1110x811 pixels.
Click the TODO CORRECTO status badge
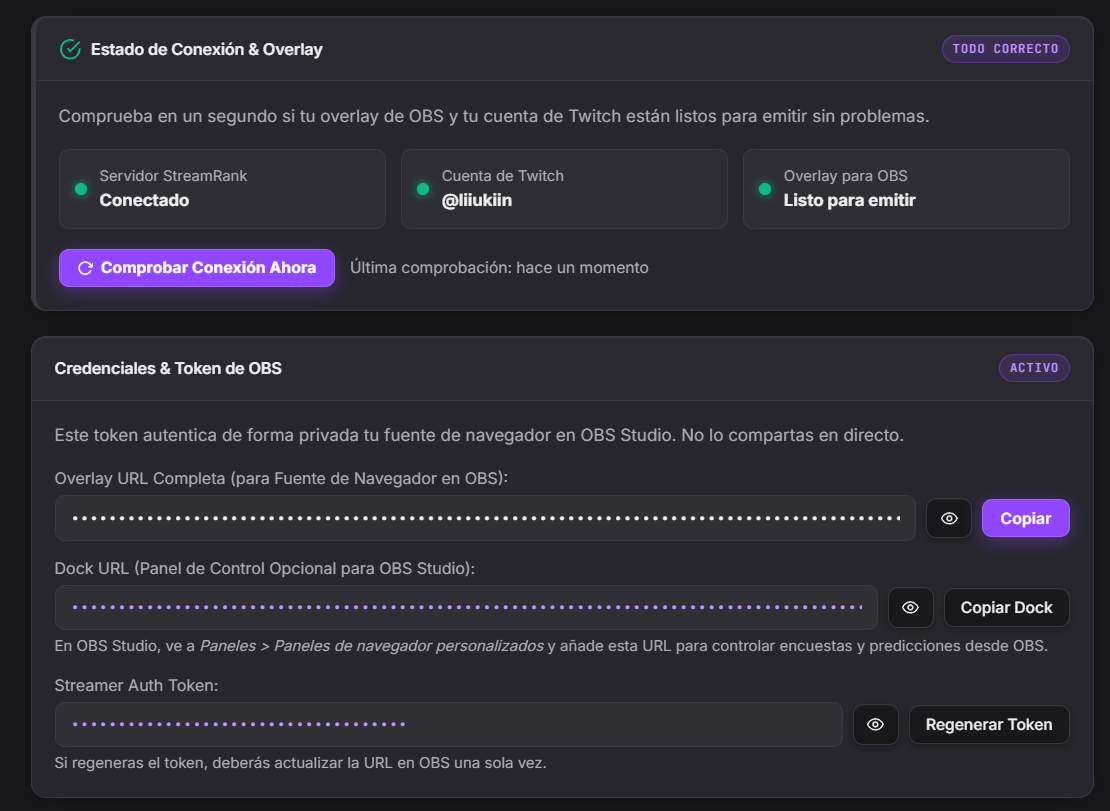(x=1005, y=49)
